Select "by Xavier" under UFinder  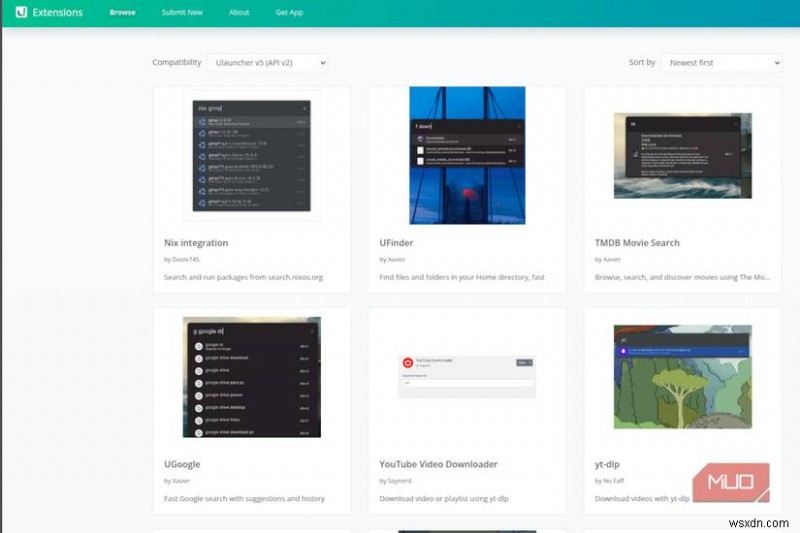coord(392,259)
